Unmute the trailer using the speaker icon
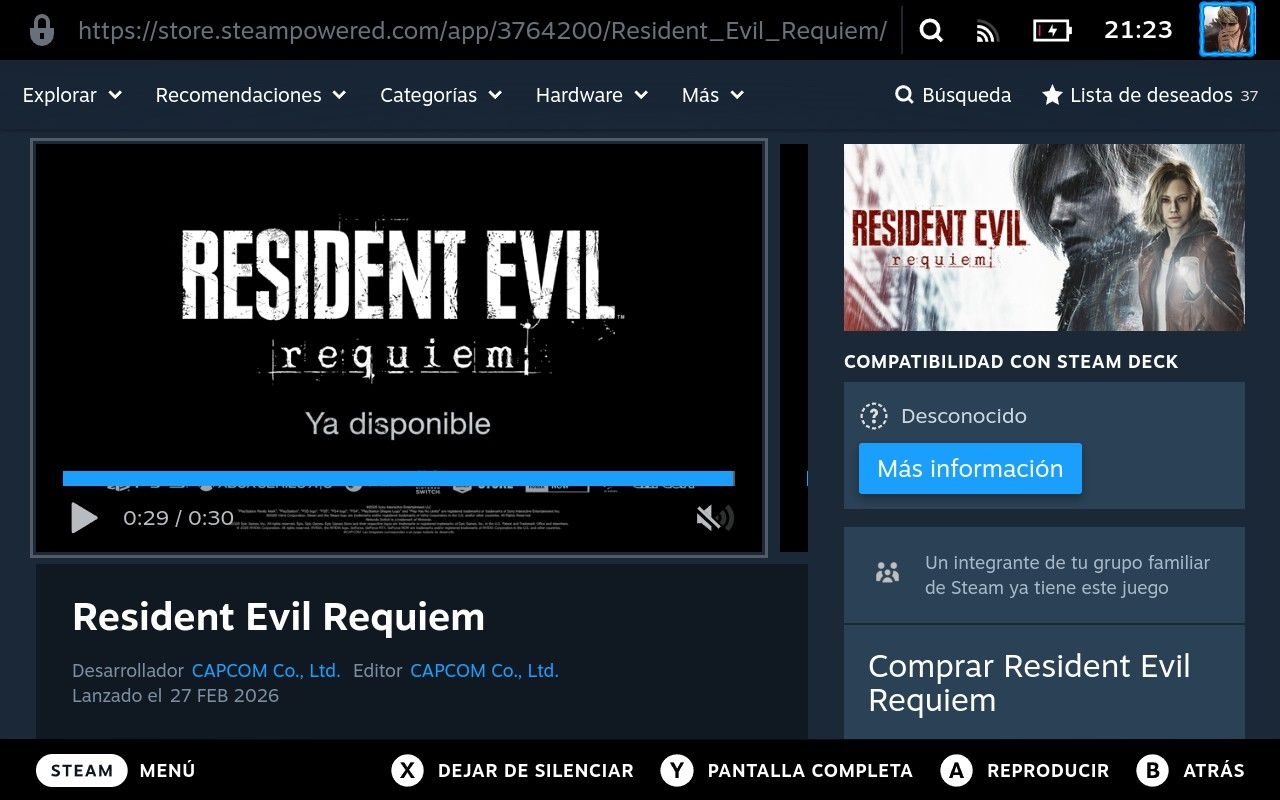This screenshot has height=800, width=1280. pos(714,517)
